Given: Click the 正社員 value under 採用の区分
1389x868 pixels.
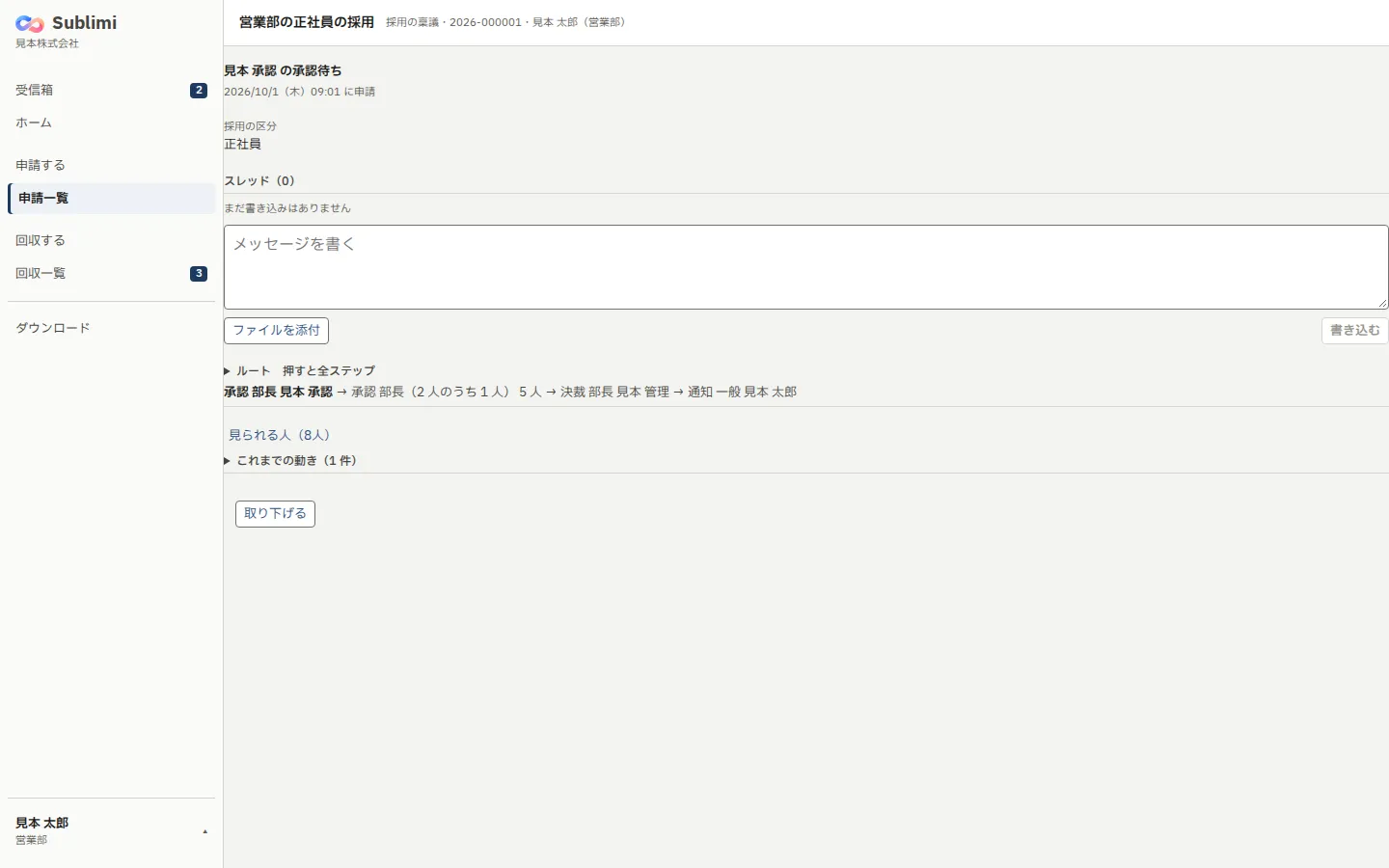Looking at the screenshot, I should click(x=242, y=144).
